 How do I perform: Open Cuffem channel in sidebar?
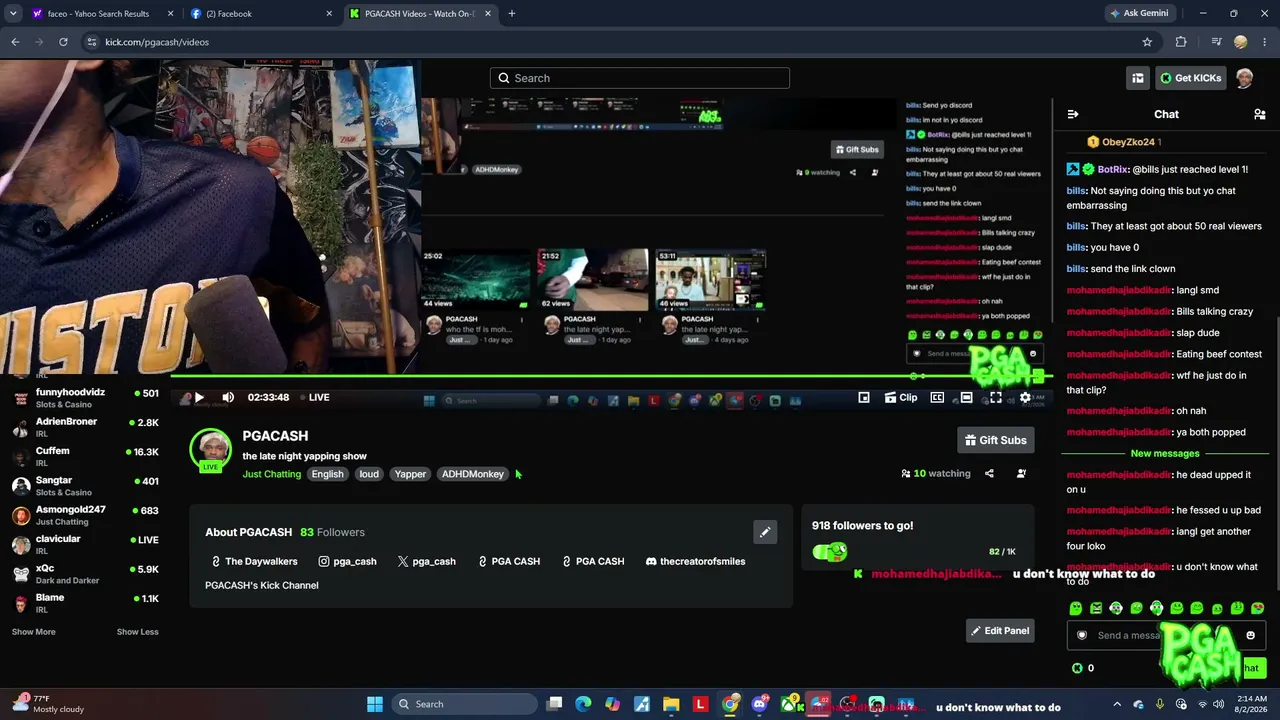[85, 457]
